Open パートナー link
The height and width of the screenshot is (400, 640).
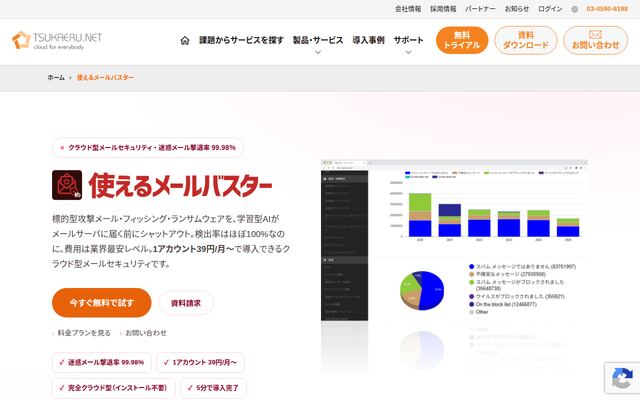480,9
